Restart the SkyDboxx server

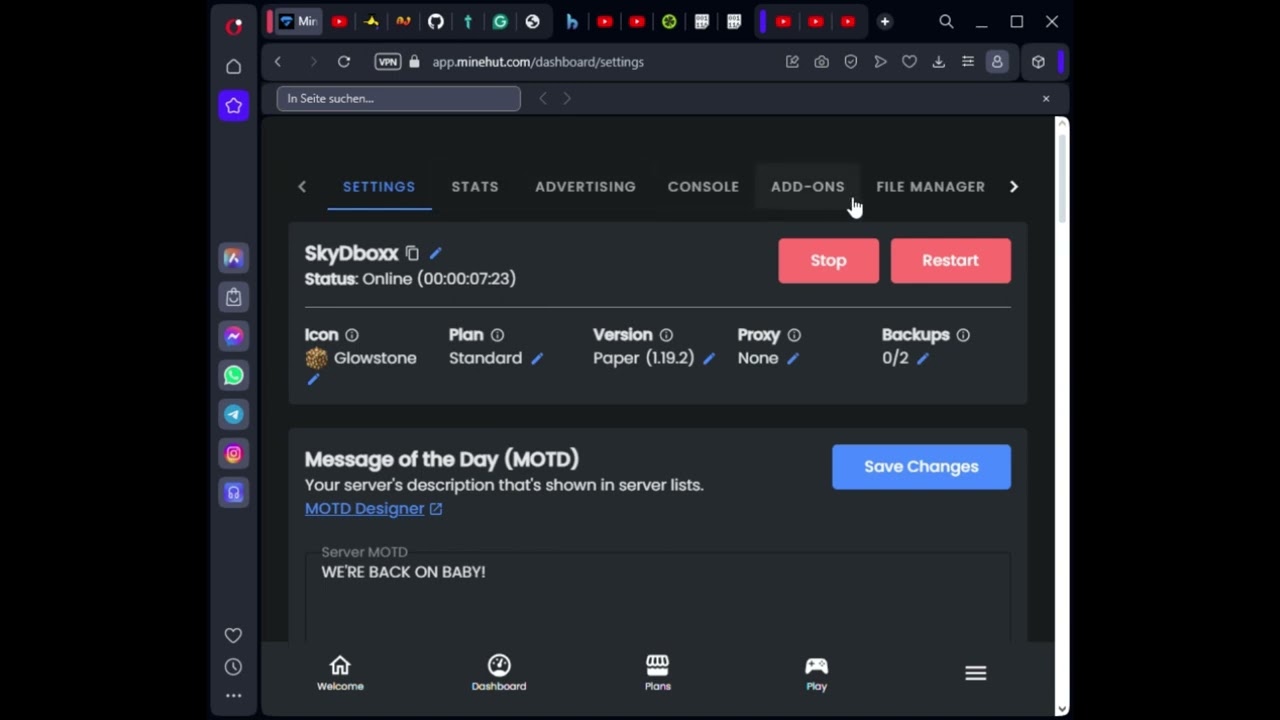point(951,260)
